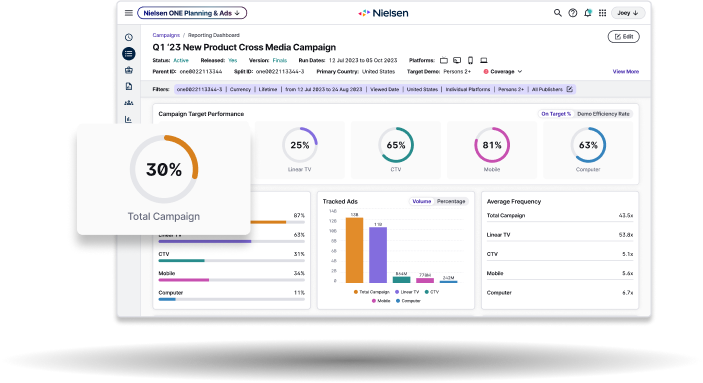Toggle Tracked Ads to Percentage
The image size is (703, 383).
click(451, 201)
